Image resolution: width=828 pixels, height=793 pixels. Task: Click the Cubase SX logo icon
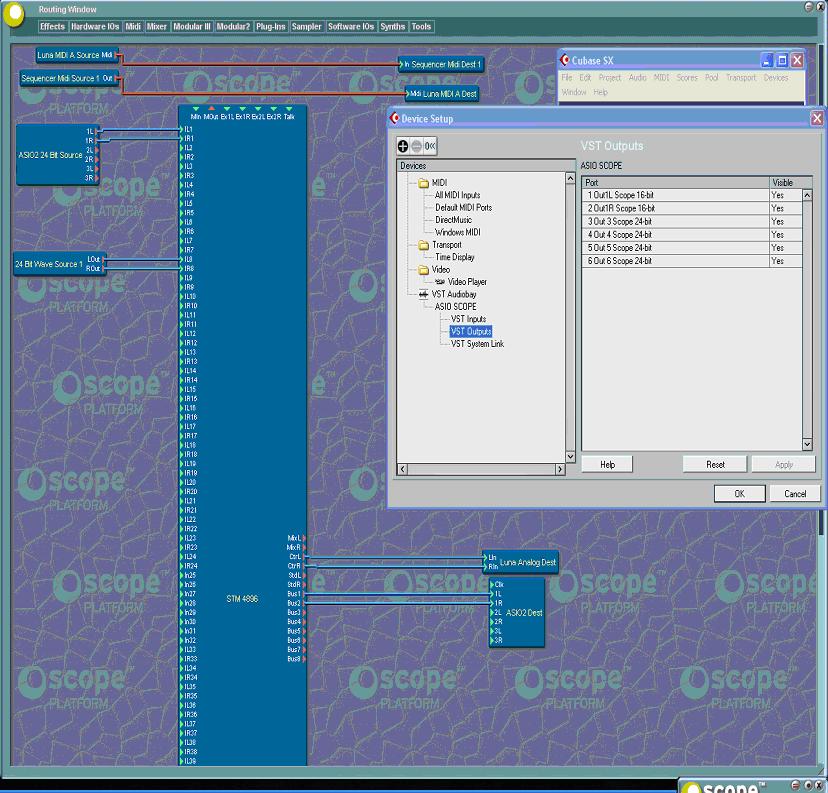point(565,60)
